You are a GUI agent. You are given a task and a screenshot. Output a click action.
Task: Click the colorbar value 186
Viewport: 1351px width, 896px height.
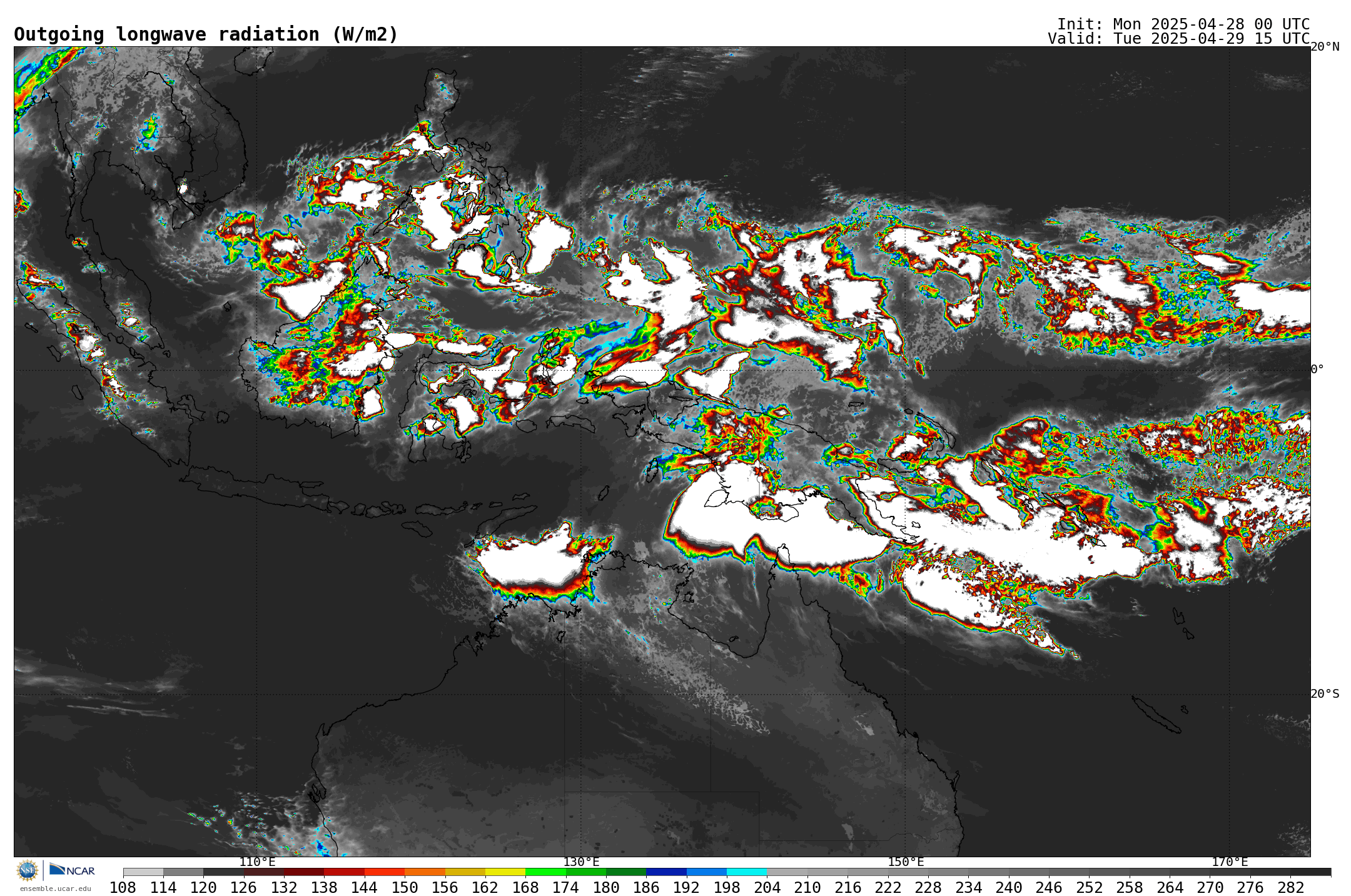(x=646, y=887)
